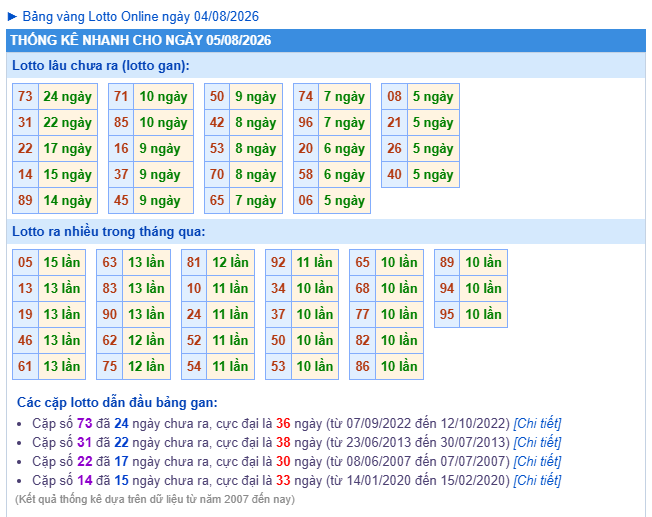
Task: Select lotto gan number 08
Action: pyautogui.click(x=394, y=96)
